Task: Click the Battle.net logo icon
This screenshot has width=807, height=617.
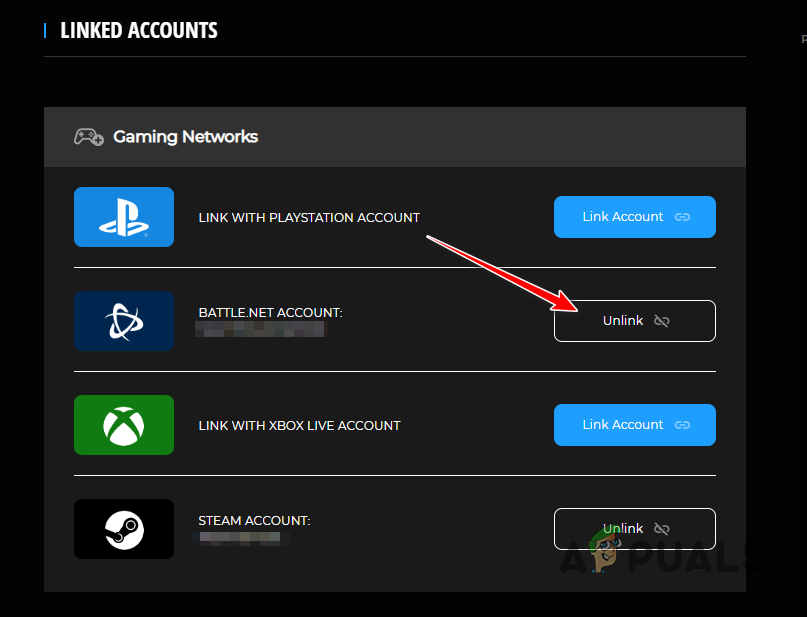Action: (x=123, y=321)
